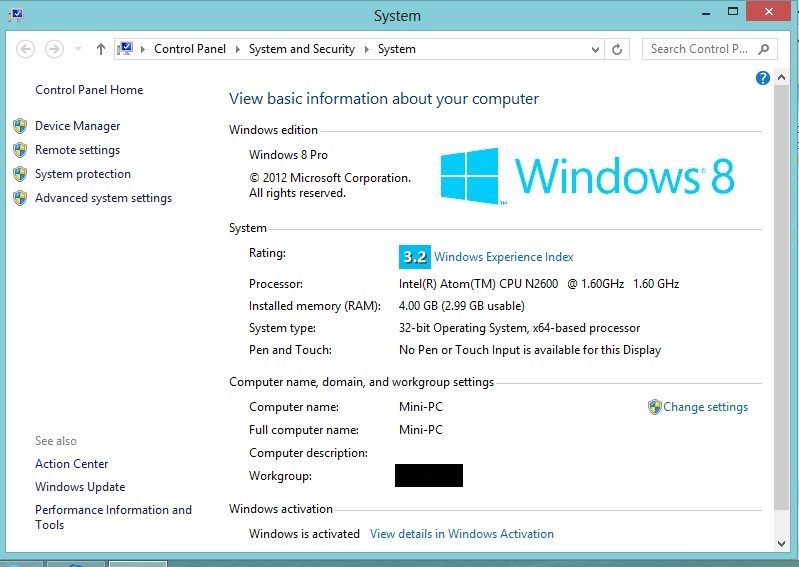Viewport: 799px width, 567px height.
Task: Open Device Manager link
Action: tap(77, 126)
